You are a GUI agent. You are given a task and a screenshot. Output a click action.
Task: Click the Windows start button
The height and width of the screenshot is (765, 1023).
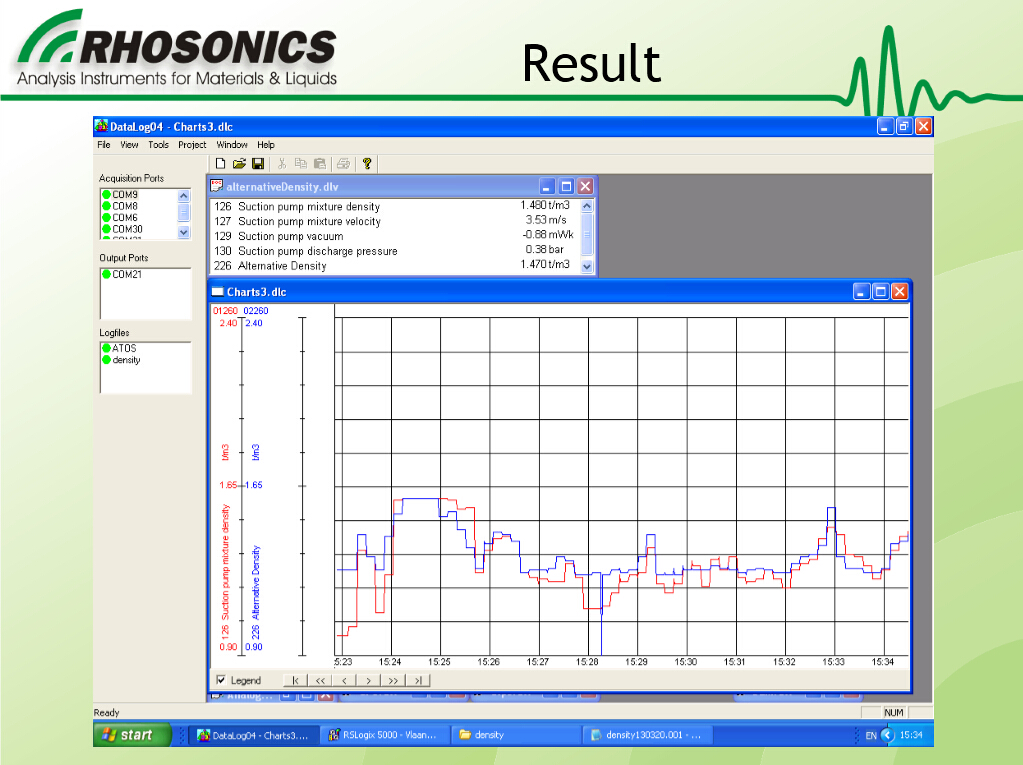click(x=132, y=735)
